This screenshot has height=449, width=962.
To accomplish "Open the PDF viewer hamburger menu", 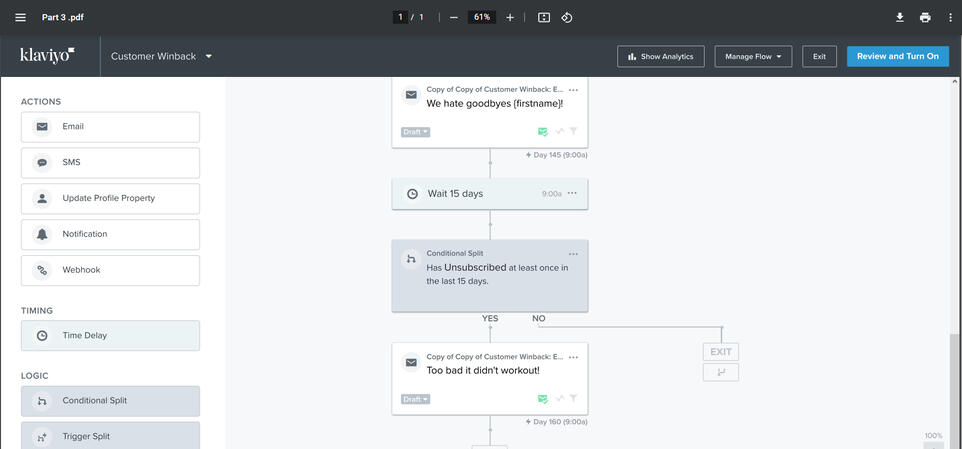I will click(x=20, y=17).
